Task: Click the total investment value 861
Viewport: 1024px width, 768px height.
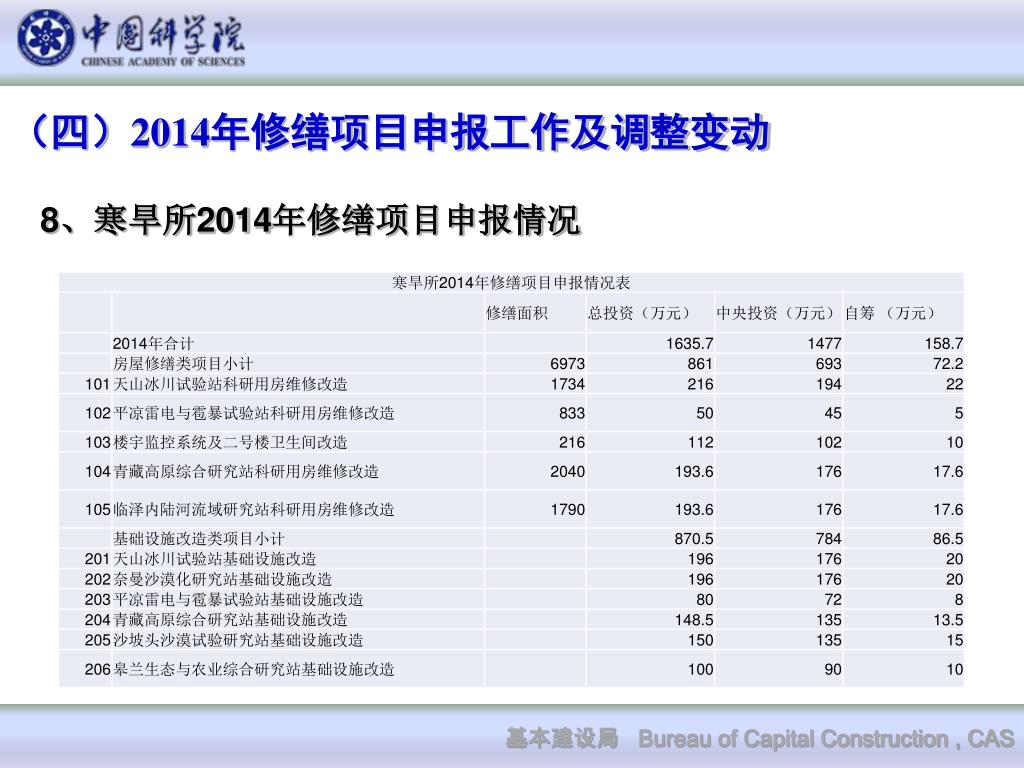Action: click(x=699, y=364)
